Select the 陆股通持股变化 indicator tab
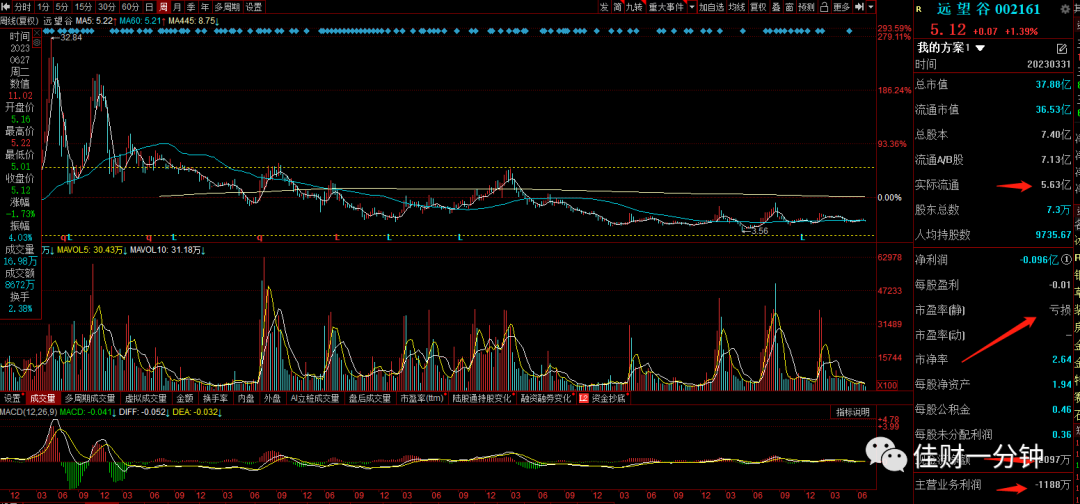1080x504 pixels. point(482,398)
